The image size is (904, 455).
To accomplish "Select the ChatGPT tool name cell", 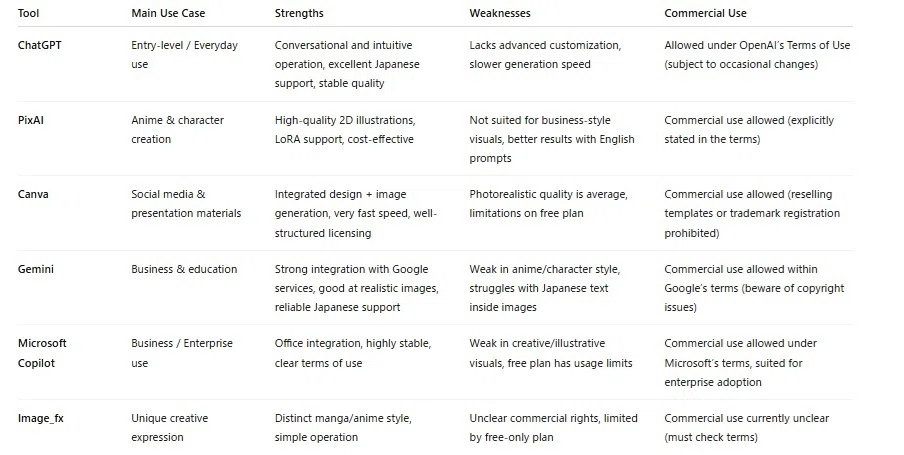I will pyautogui.click(x=39, y=45).
